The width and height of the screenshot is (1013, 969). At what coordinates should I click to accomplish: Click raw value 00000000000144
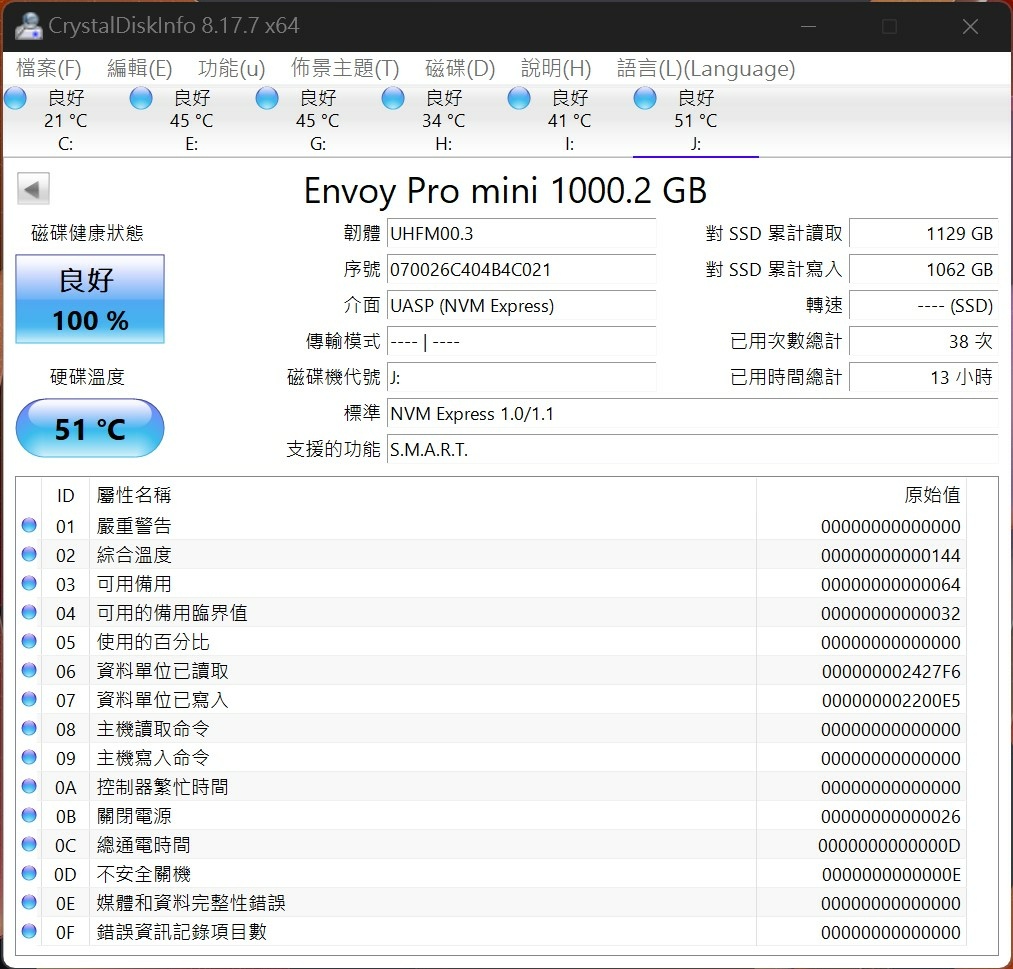[x=890, y=556]
